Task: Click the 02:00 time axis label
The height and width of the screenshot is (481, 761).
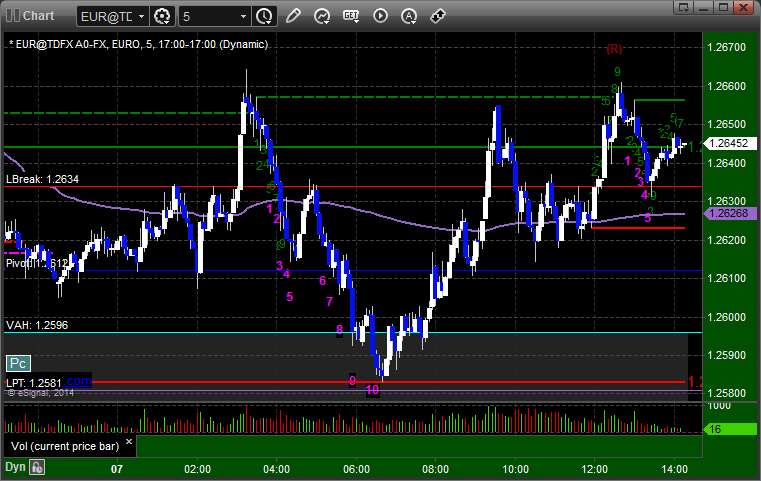Action: coord(198,469)
